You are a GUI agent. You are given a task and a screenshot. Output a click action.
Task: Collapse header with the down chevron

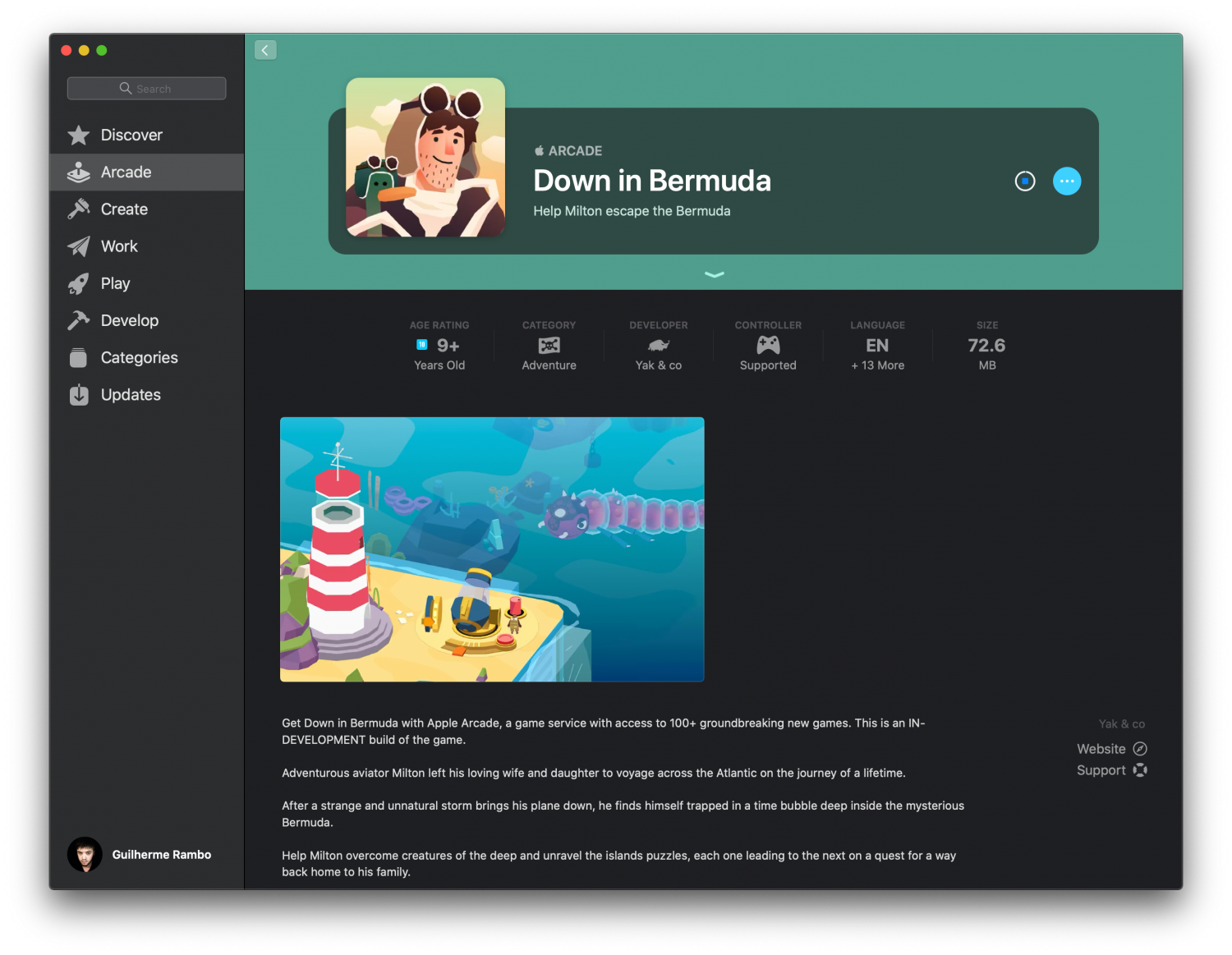pos(715,274)
